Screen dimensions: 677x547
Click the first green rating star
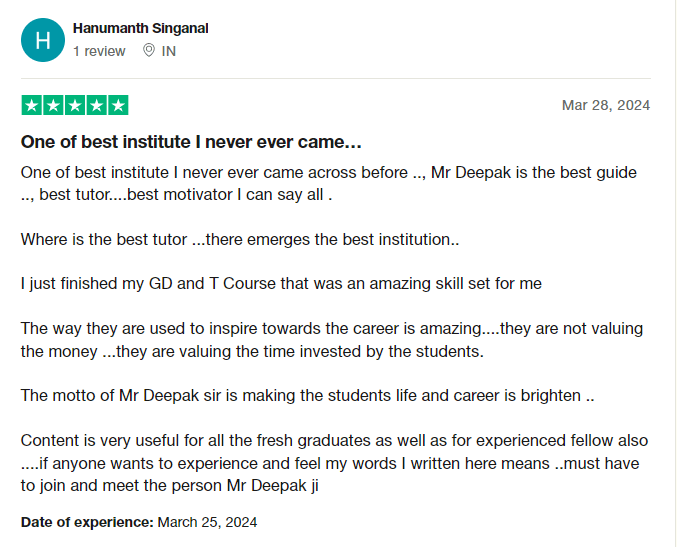click(x=31, y=105)
